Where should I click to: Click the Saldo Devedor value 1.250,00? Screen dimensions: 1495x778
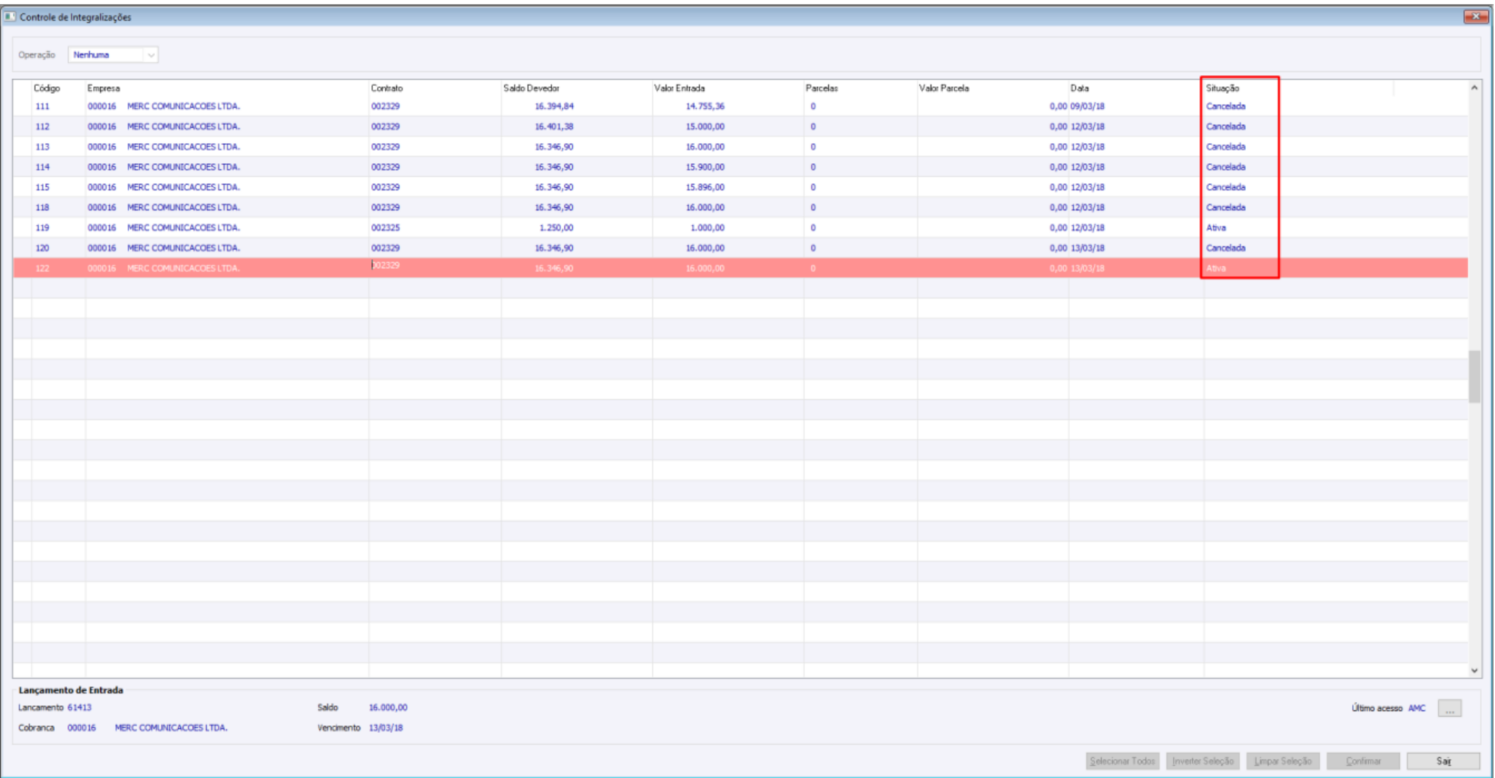(x=557, y=228)
